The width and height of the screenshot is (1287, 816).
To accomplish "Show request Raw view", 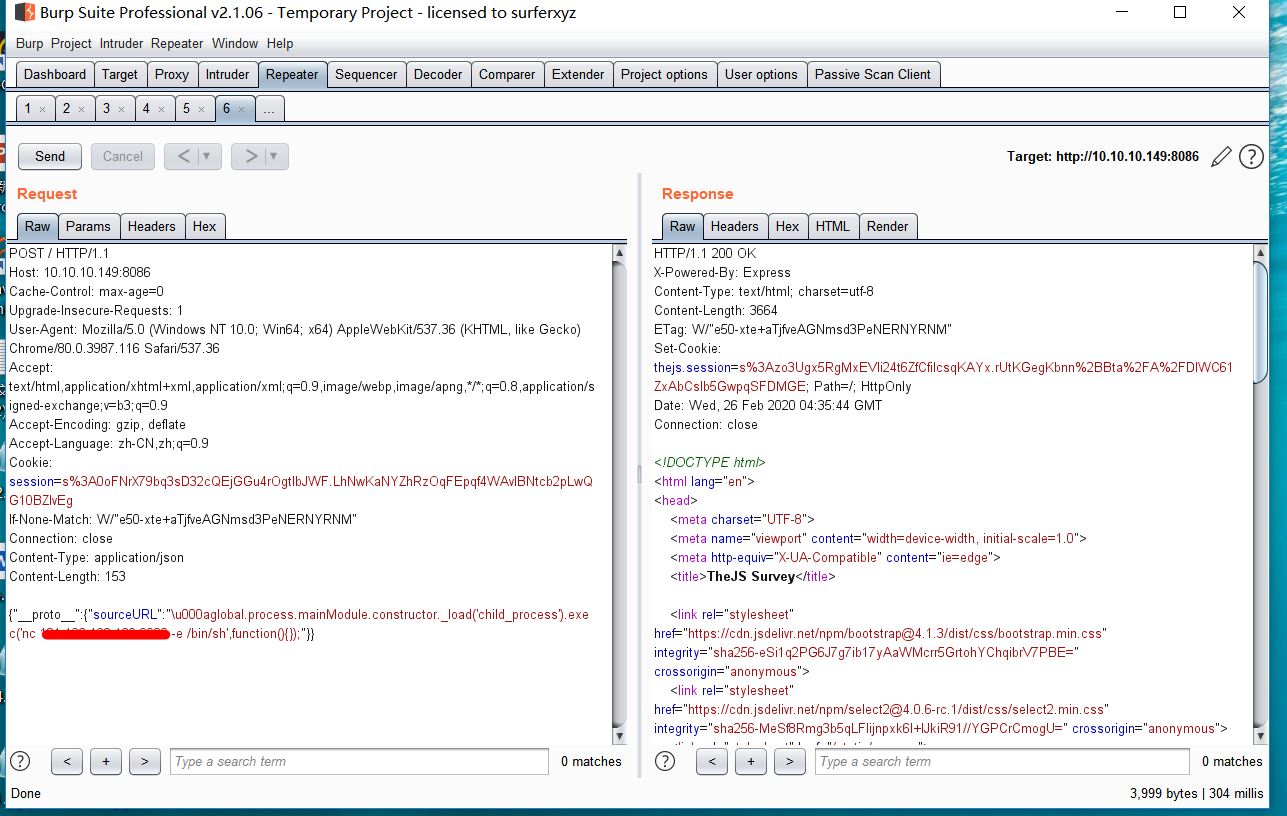I will pyautogui.click(x=38, y=226).
